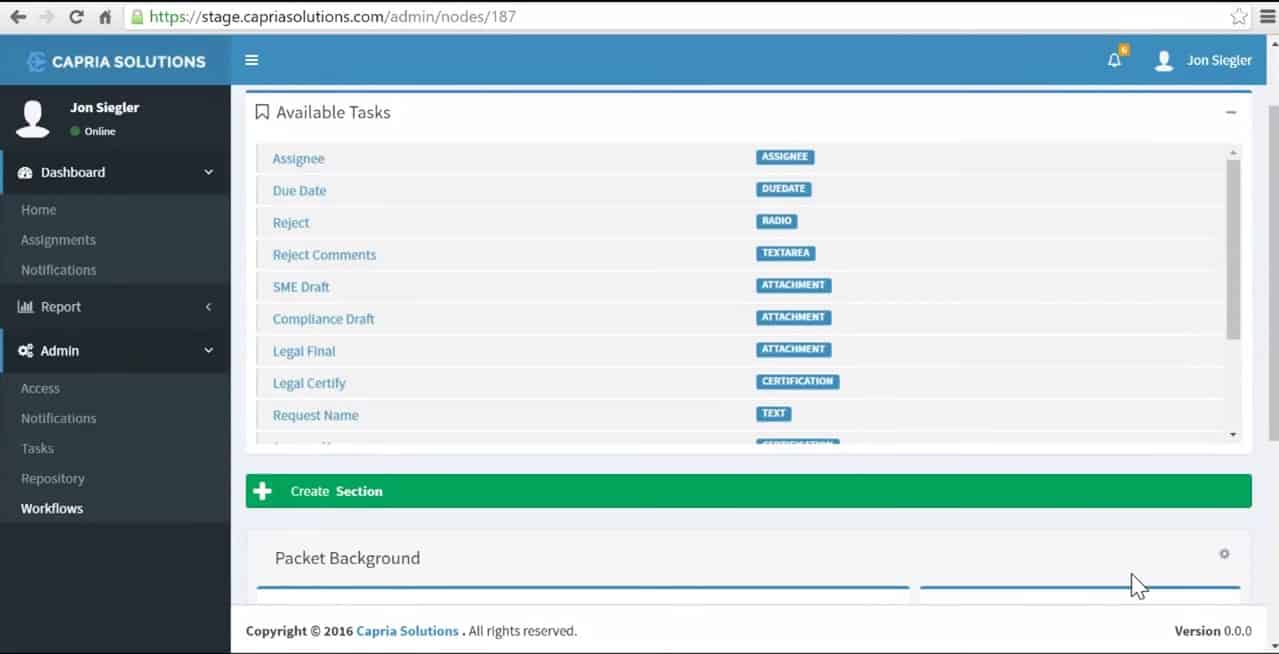Select the Due Date task
1279x654 pixels.
299,190
